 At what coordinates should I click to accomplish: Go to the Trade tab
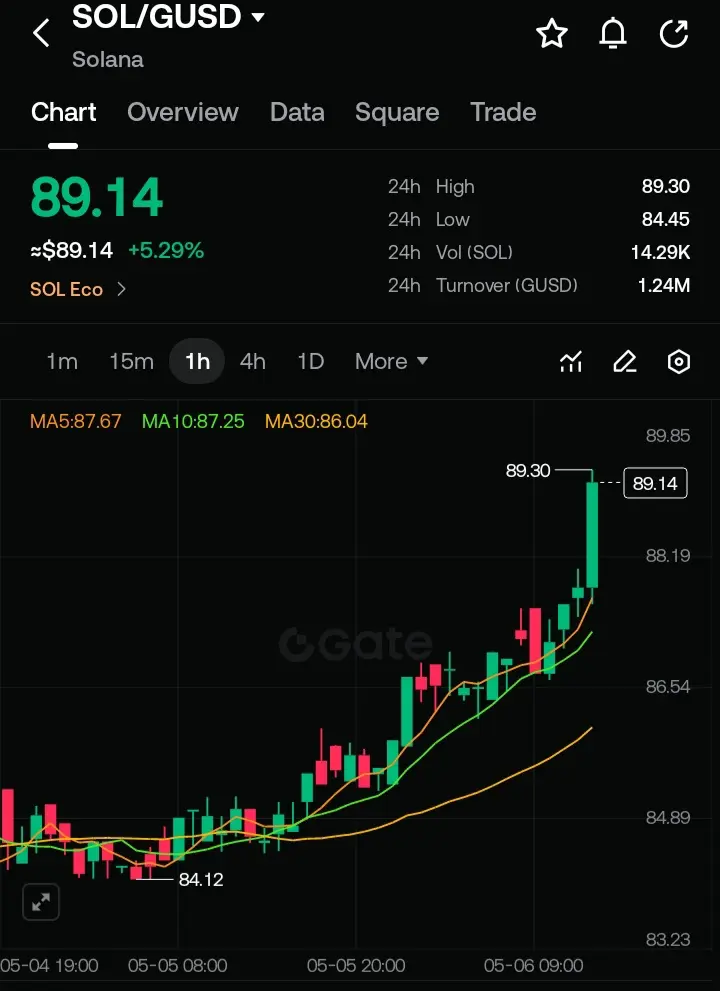(503, 112)
